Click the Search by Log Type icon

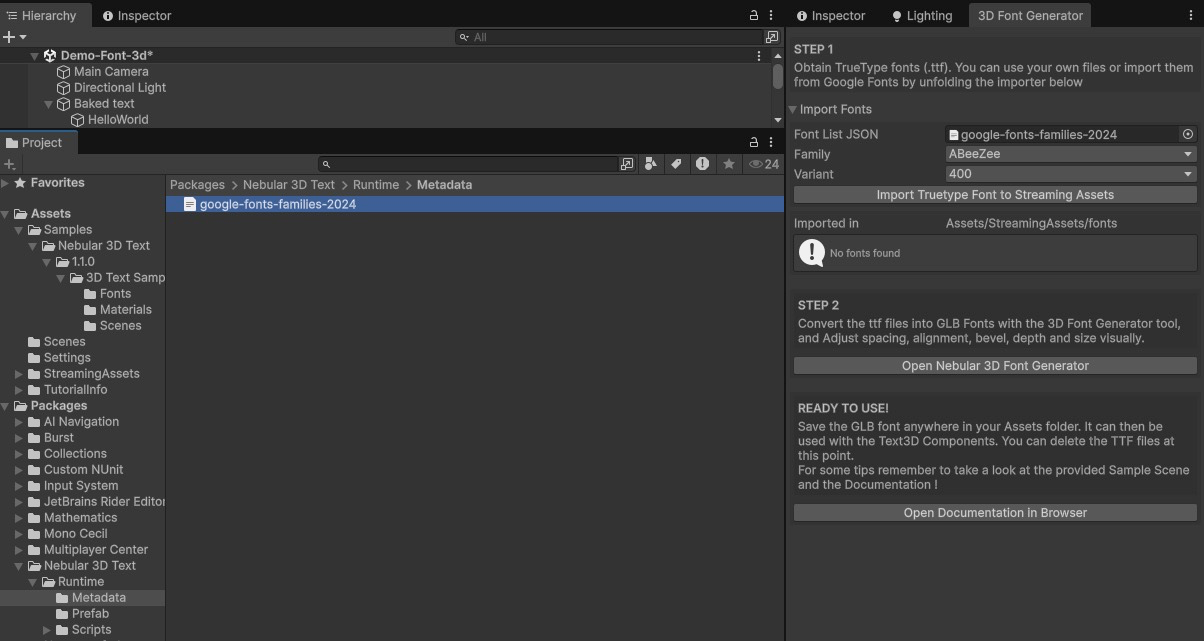pos(702,164)
